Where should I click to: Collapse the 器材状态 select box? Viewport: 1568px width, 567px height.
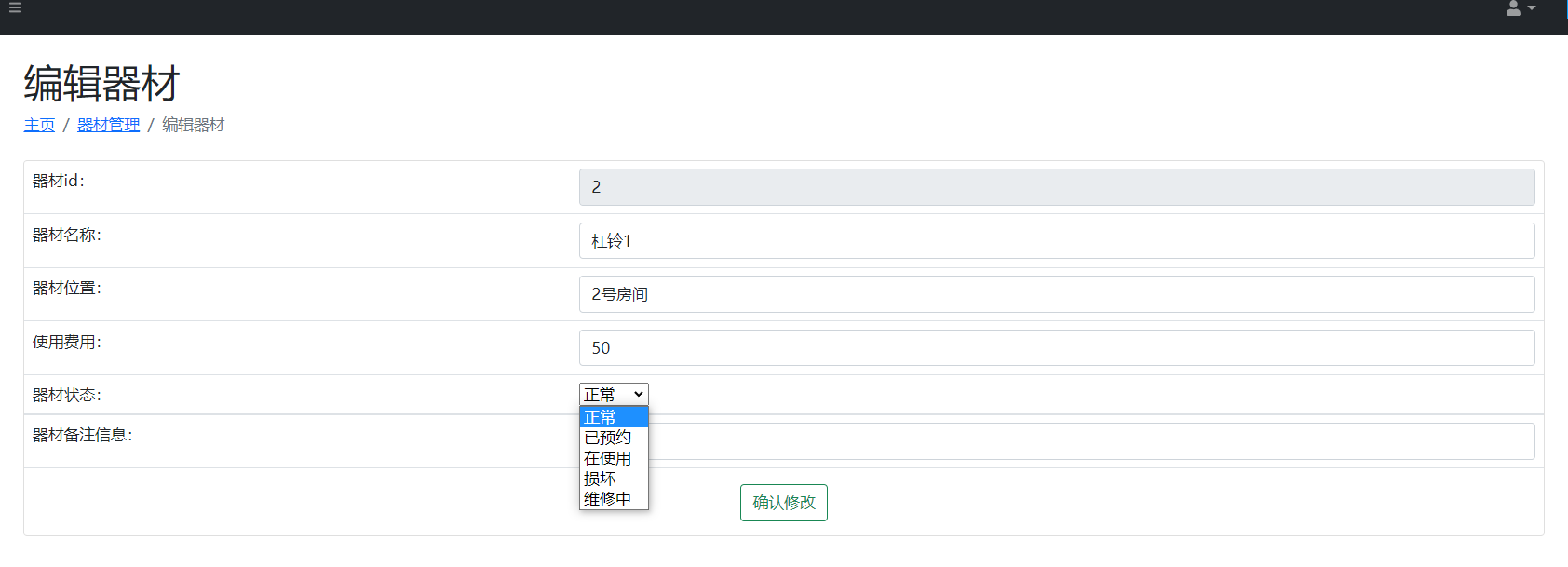pos(614,395)
